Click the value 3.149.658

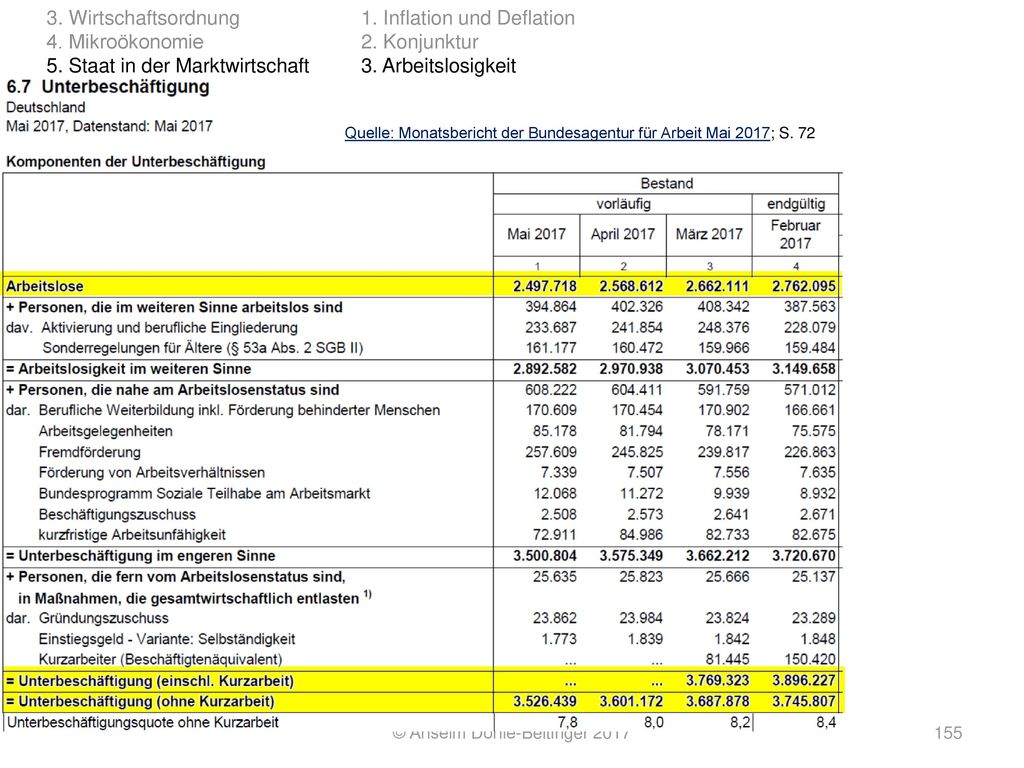click(803, 369)
